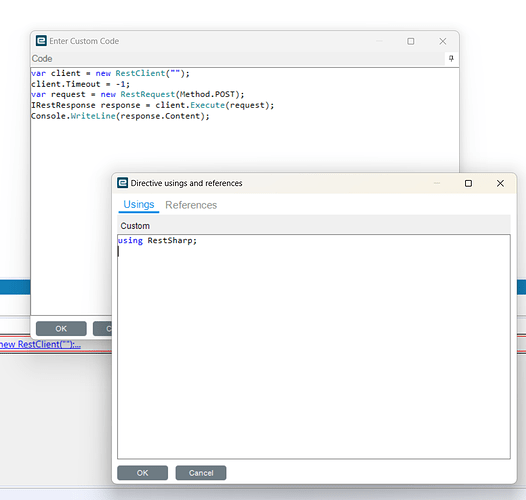This screenshot has height=500, width=526.
Task: Select the Usings tab
Action: click(139, 205)
